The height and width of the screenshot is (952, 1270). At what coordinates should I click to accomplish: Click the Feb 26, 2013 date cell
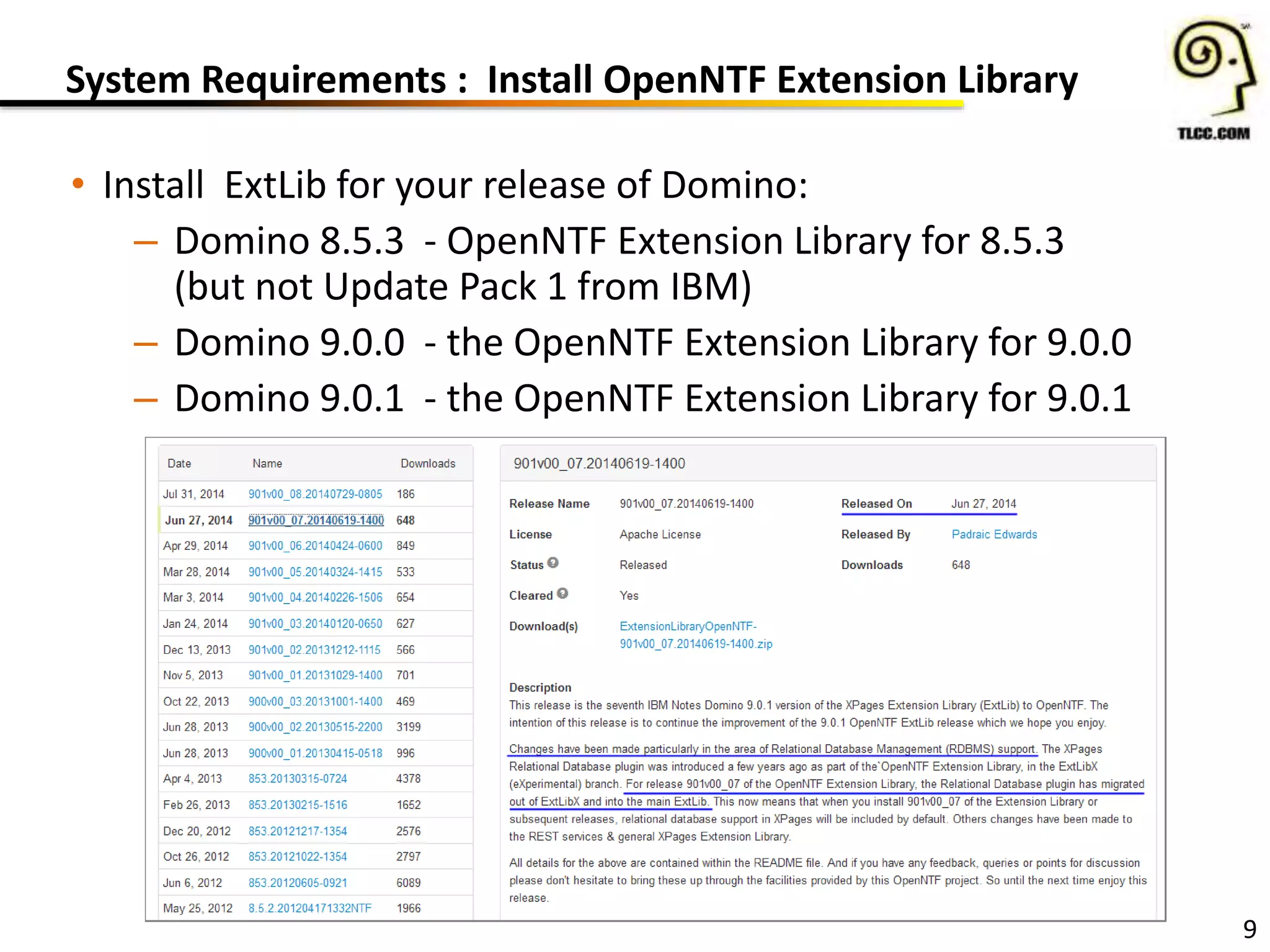pyautogui.click(x=196, y=804)
